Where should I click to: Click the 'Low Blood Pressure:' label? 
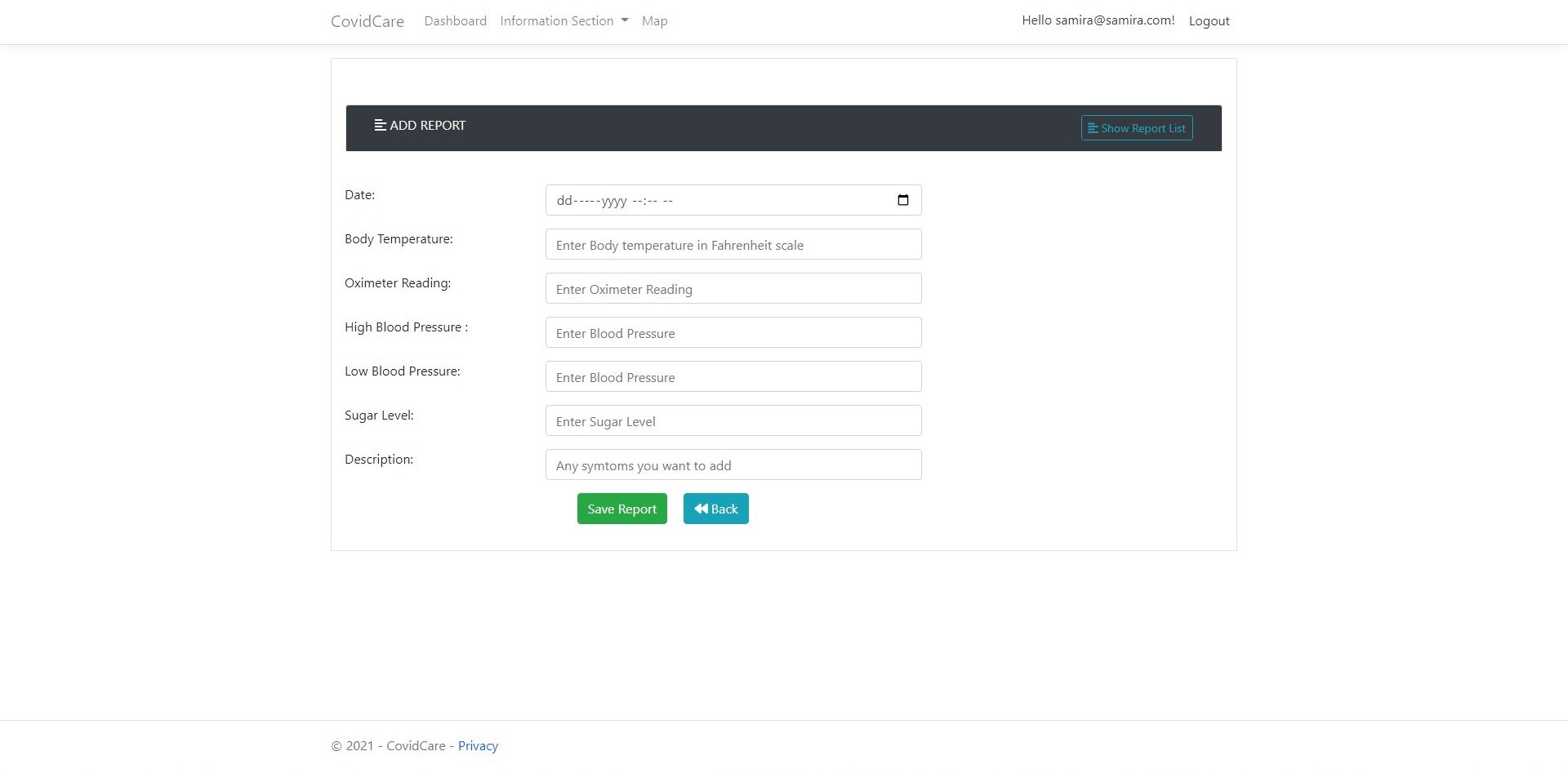tap(403, 371)
